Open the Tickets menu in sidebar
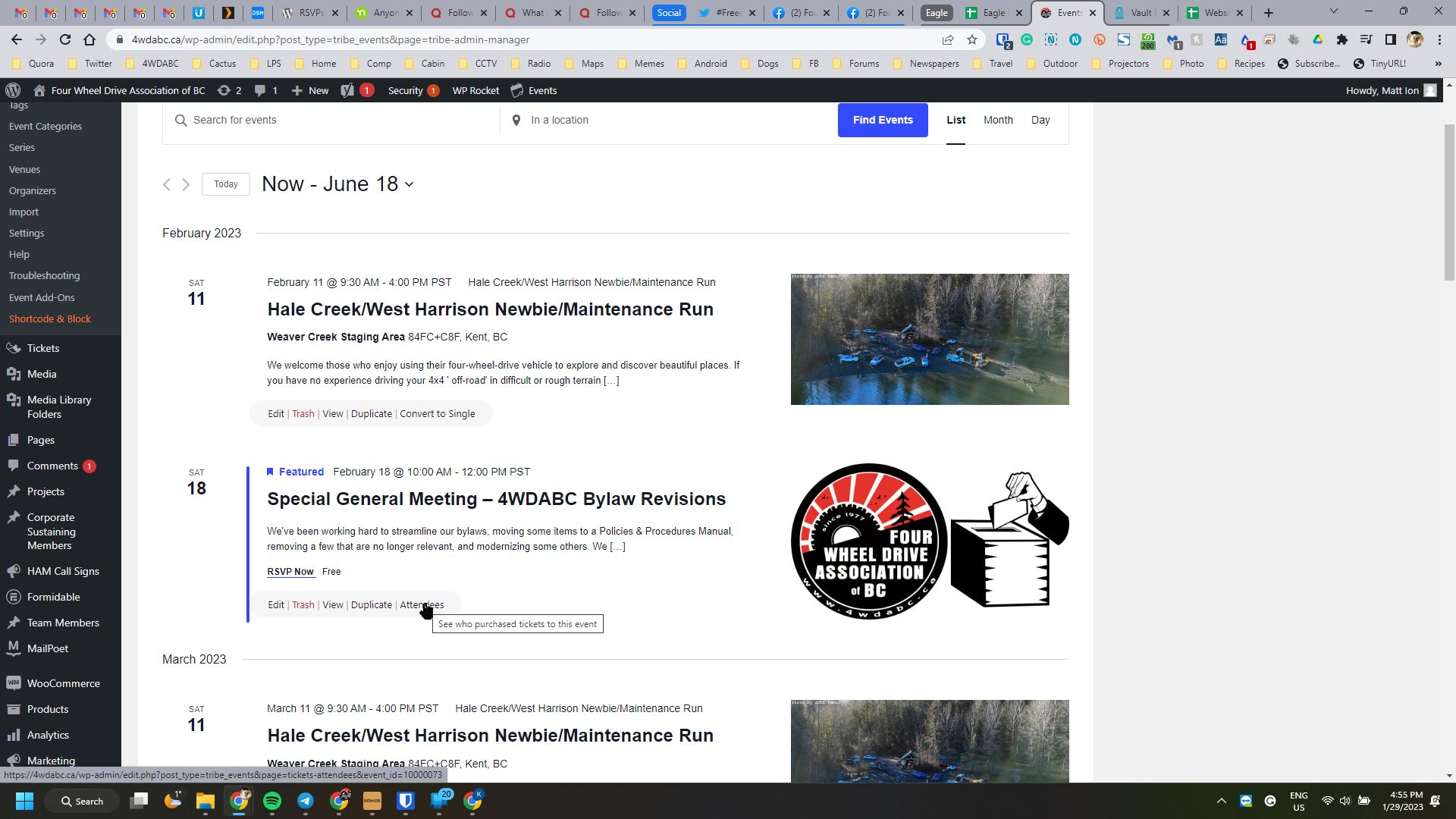Screen dimensions: 1456x819 tap(42, 348)
